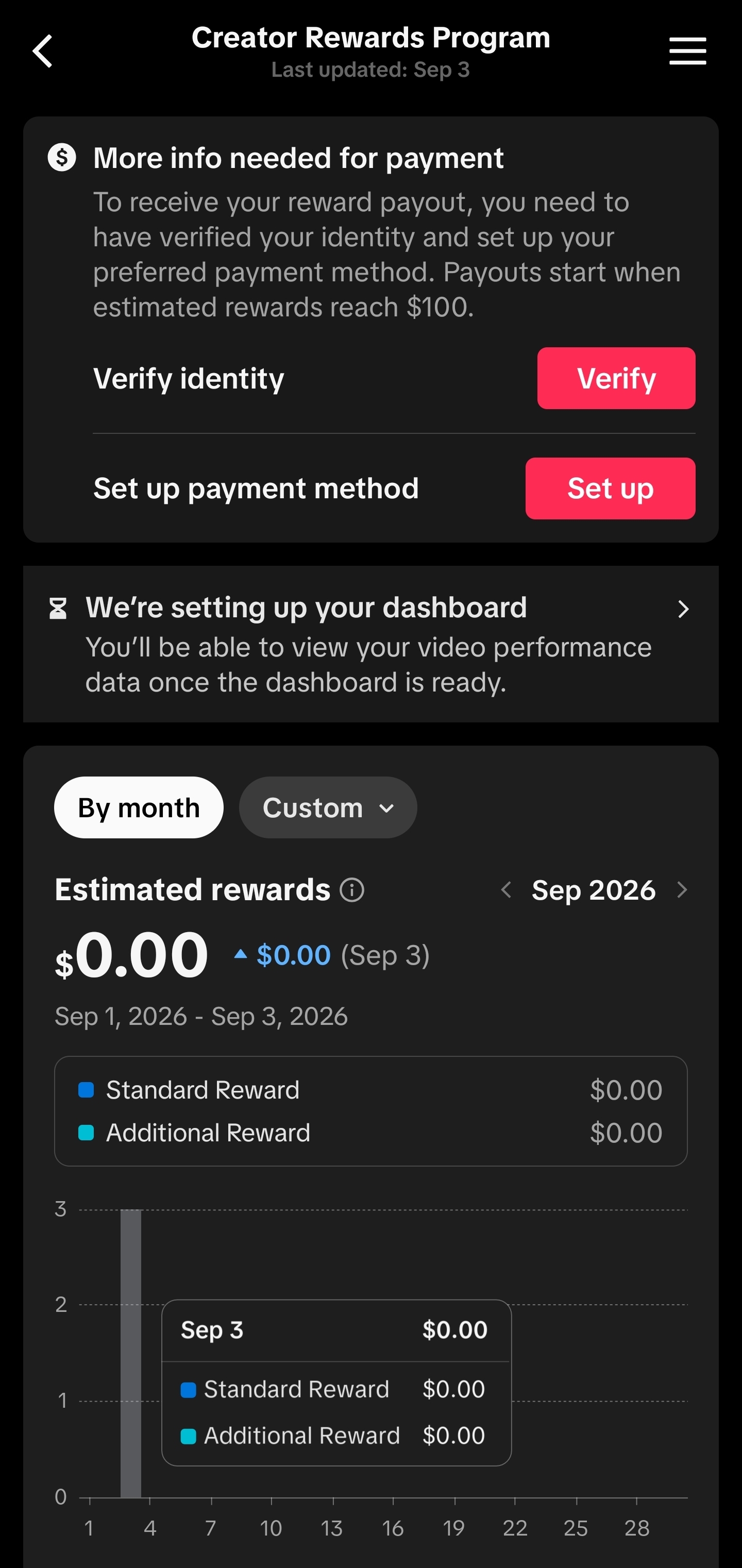742x1568 pixels.
Task: Tap the back arrow icon
Action: 42,51
